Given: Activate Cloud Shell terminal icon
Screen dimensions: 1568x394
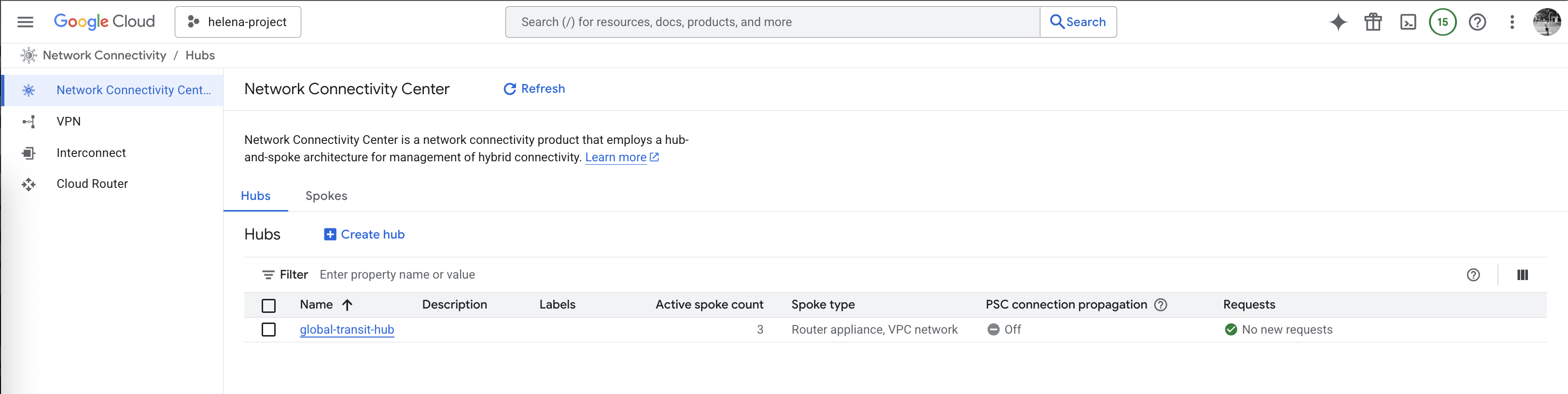Looking at the screenshot, I should (x=1408, y=22).
